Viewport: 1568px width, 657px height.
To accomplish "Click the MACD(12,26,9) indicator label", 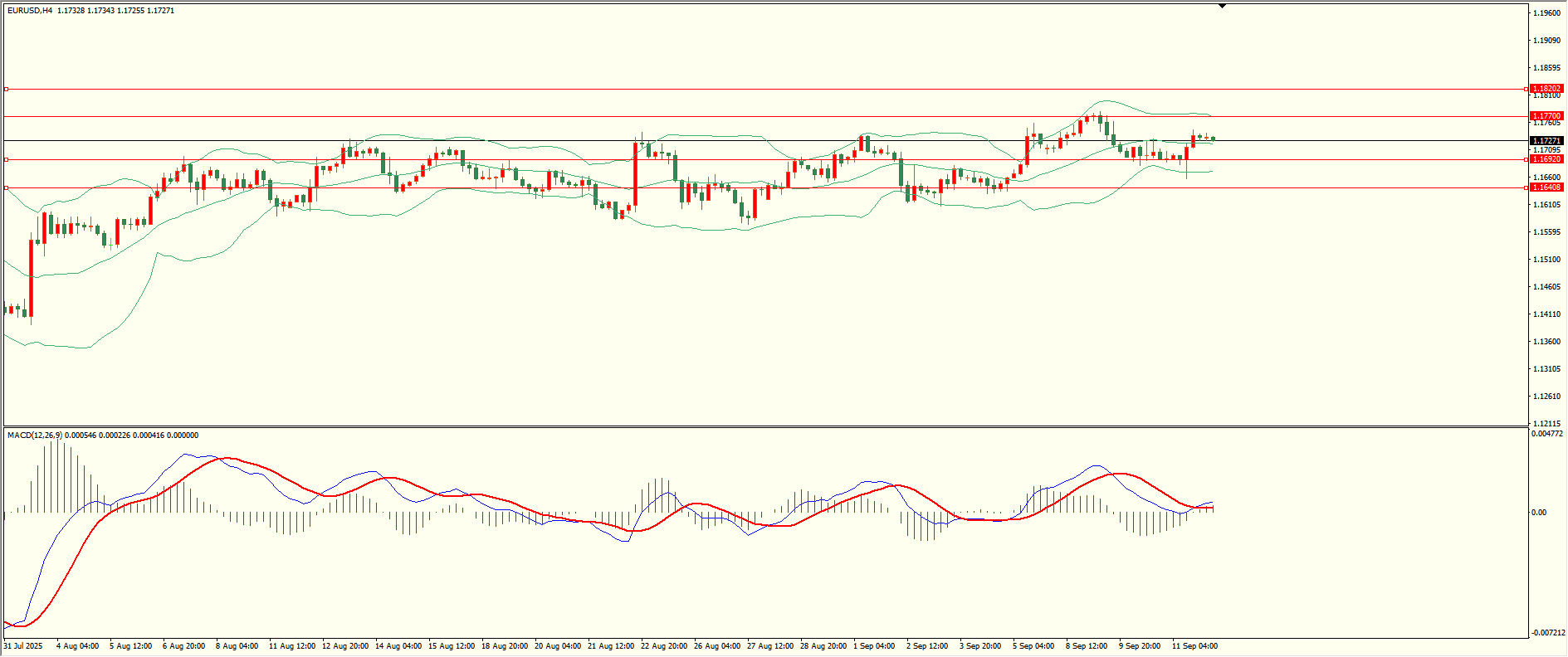I will (34, 436).
